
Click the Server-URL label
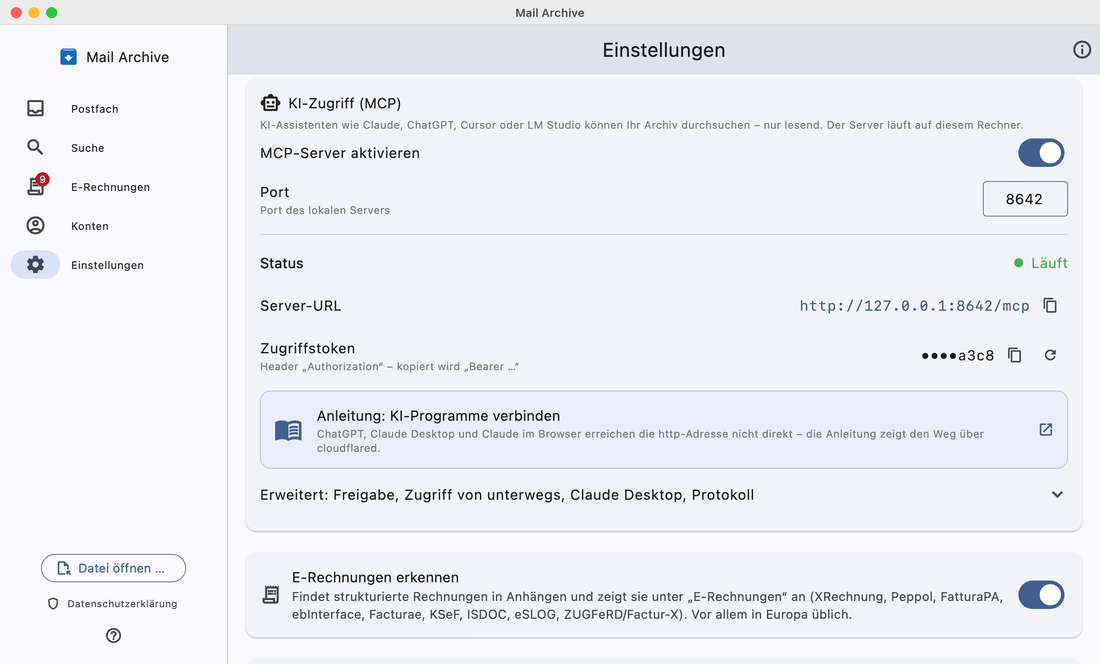click(301, 306)
